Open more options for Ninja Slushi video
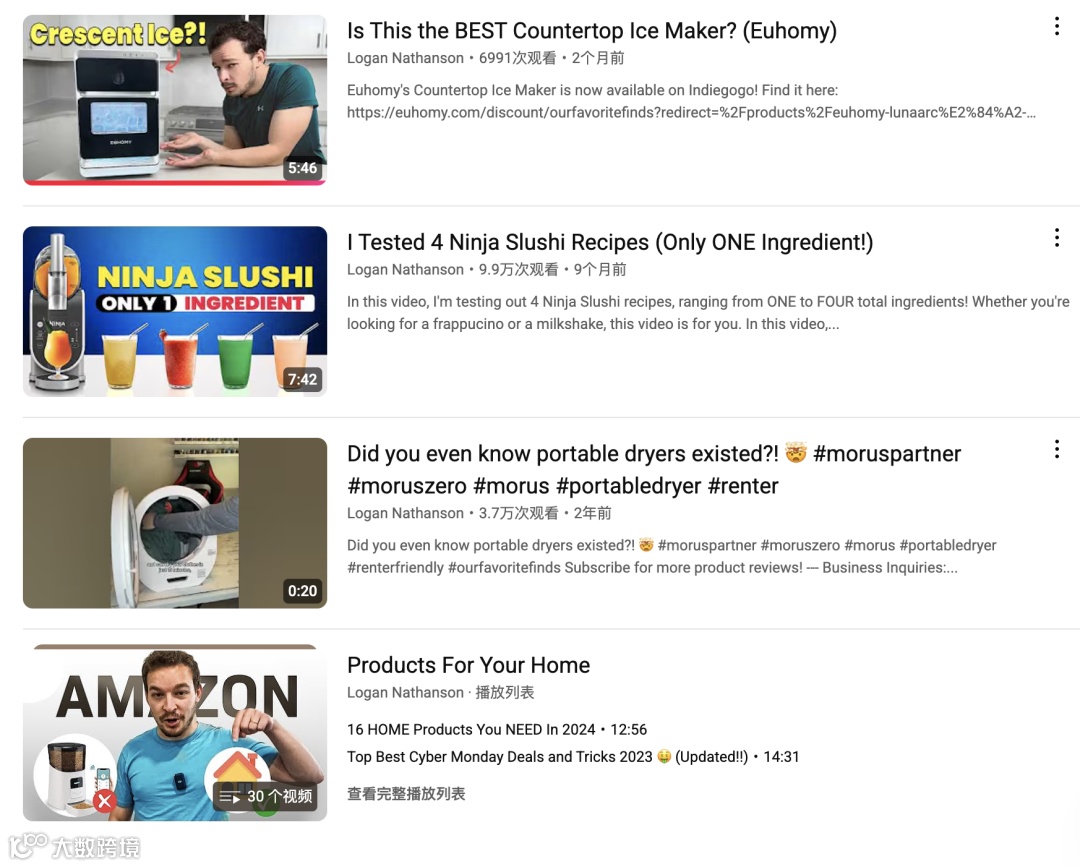 [x=1056, y=238]
